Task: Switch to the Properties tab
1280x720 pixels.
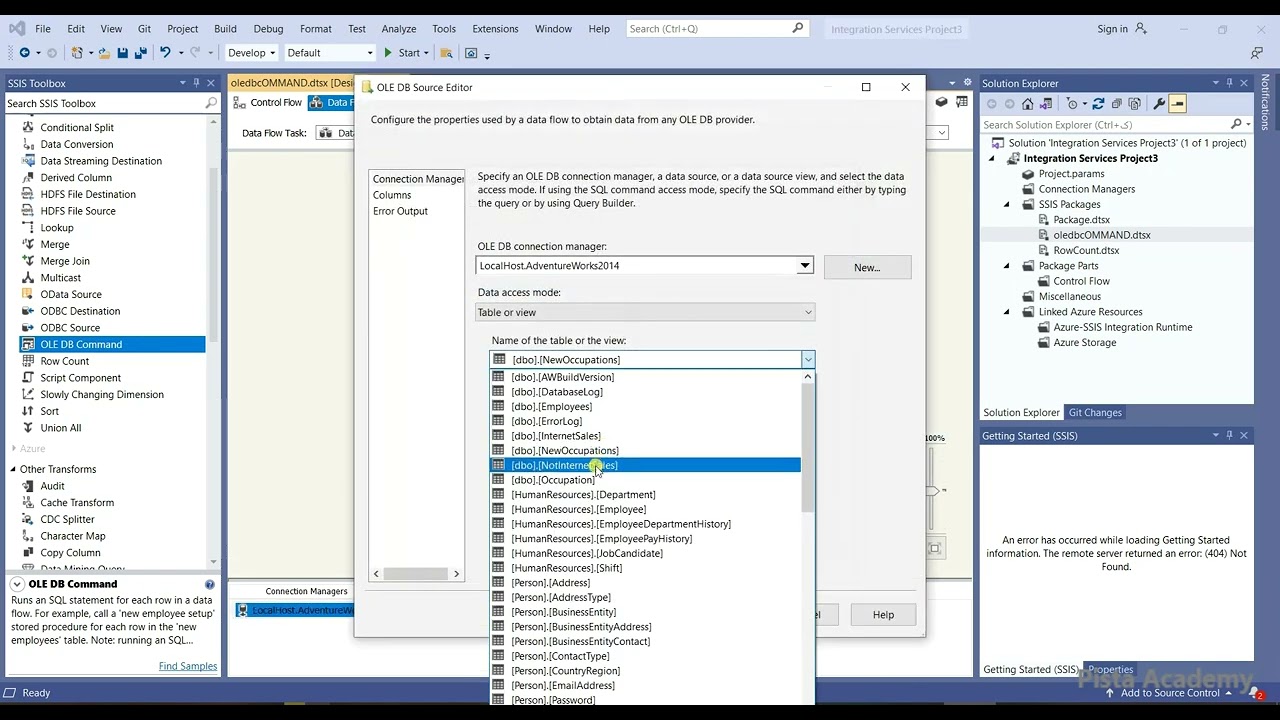Action: (1110, 670)
